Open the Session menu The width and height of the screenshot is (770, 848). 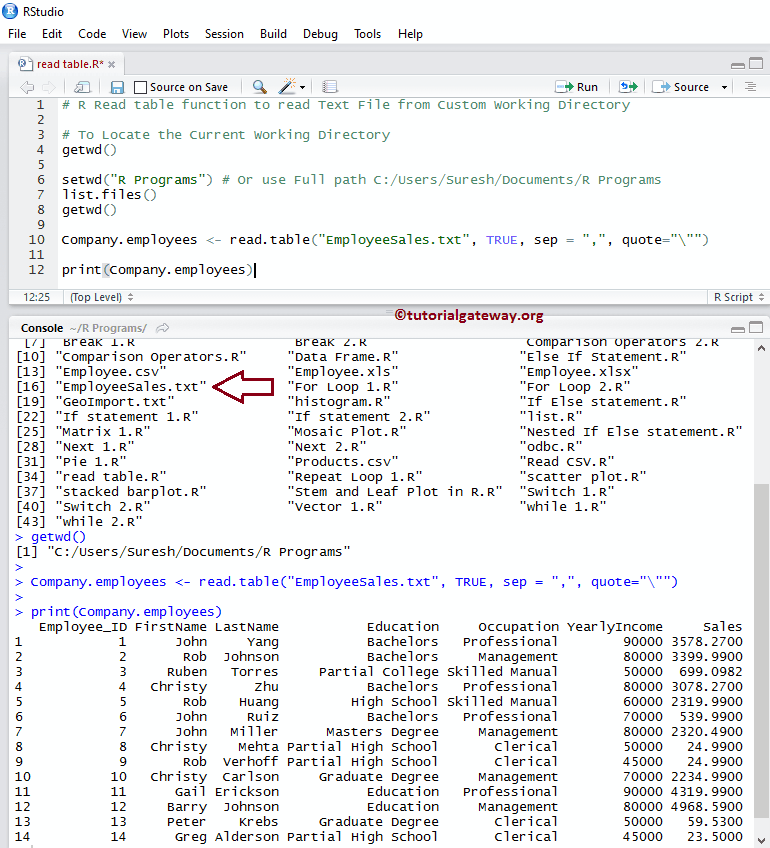[224, 33]
